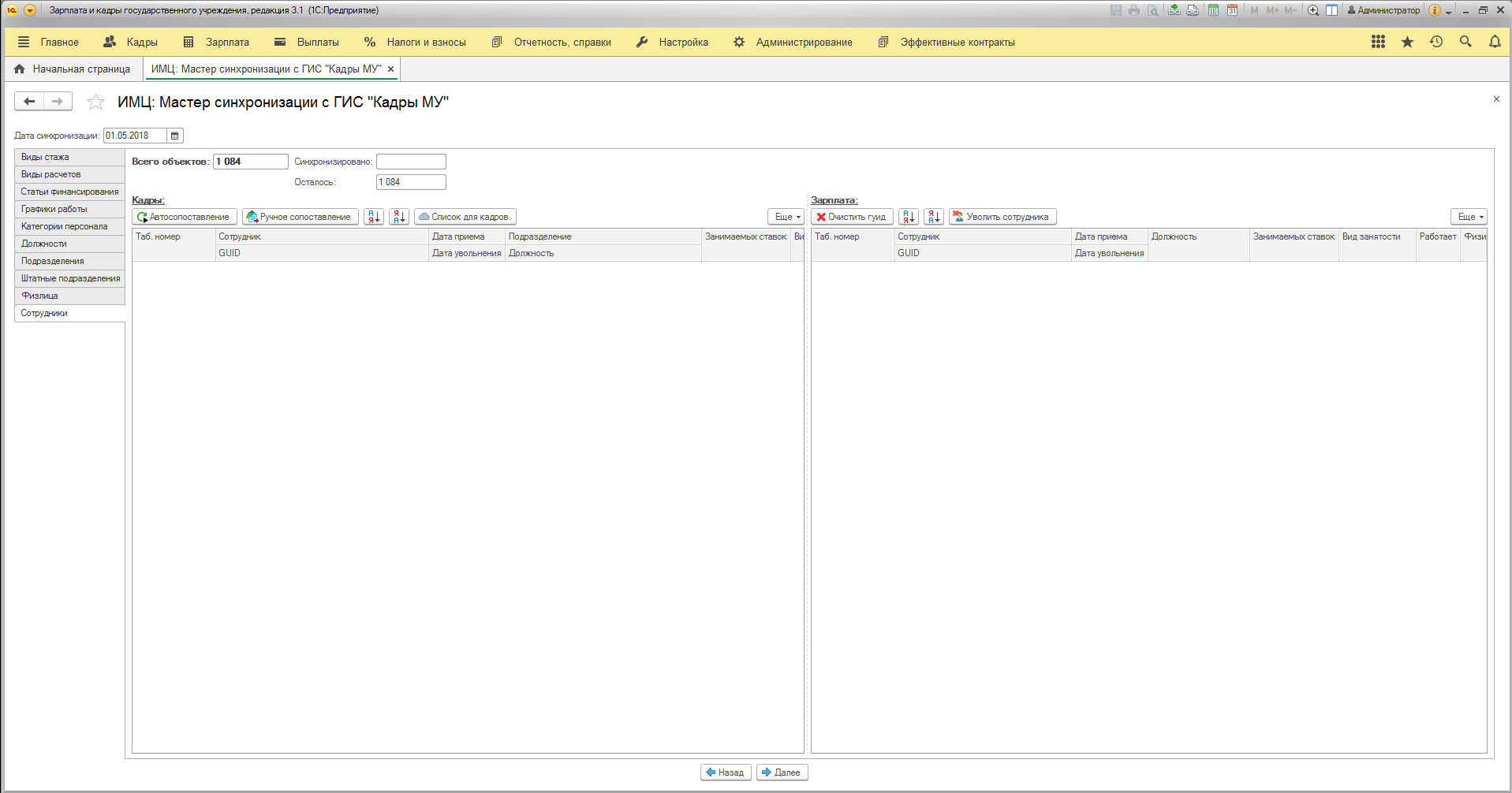Screen dimensions: 1512x793
Task: Sort Кадры list ascending
Action: tap(374, 217)
